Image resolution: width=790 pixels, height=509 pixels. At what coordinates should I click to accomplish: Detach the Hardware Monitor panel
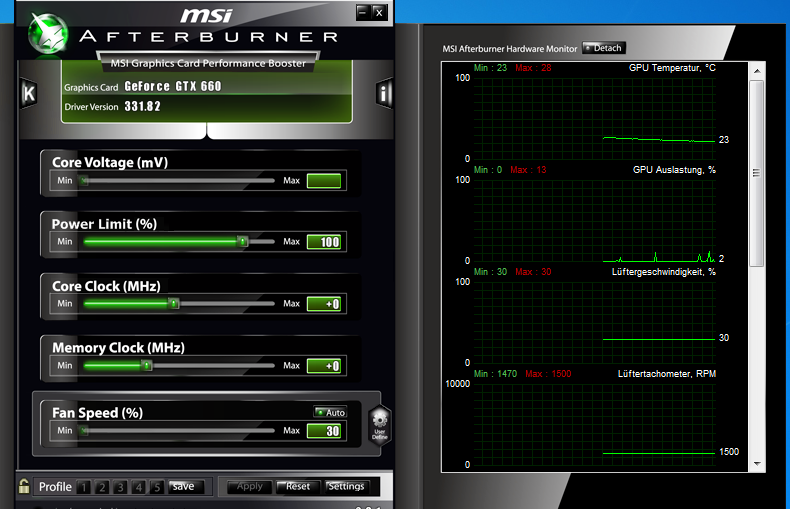[x=604, y=48]
